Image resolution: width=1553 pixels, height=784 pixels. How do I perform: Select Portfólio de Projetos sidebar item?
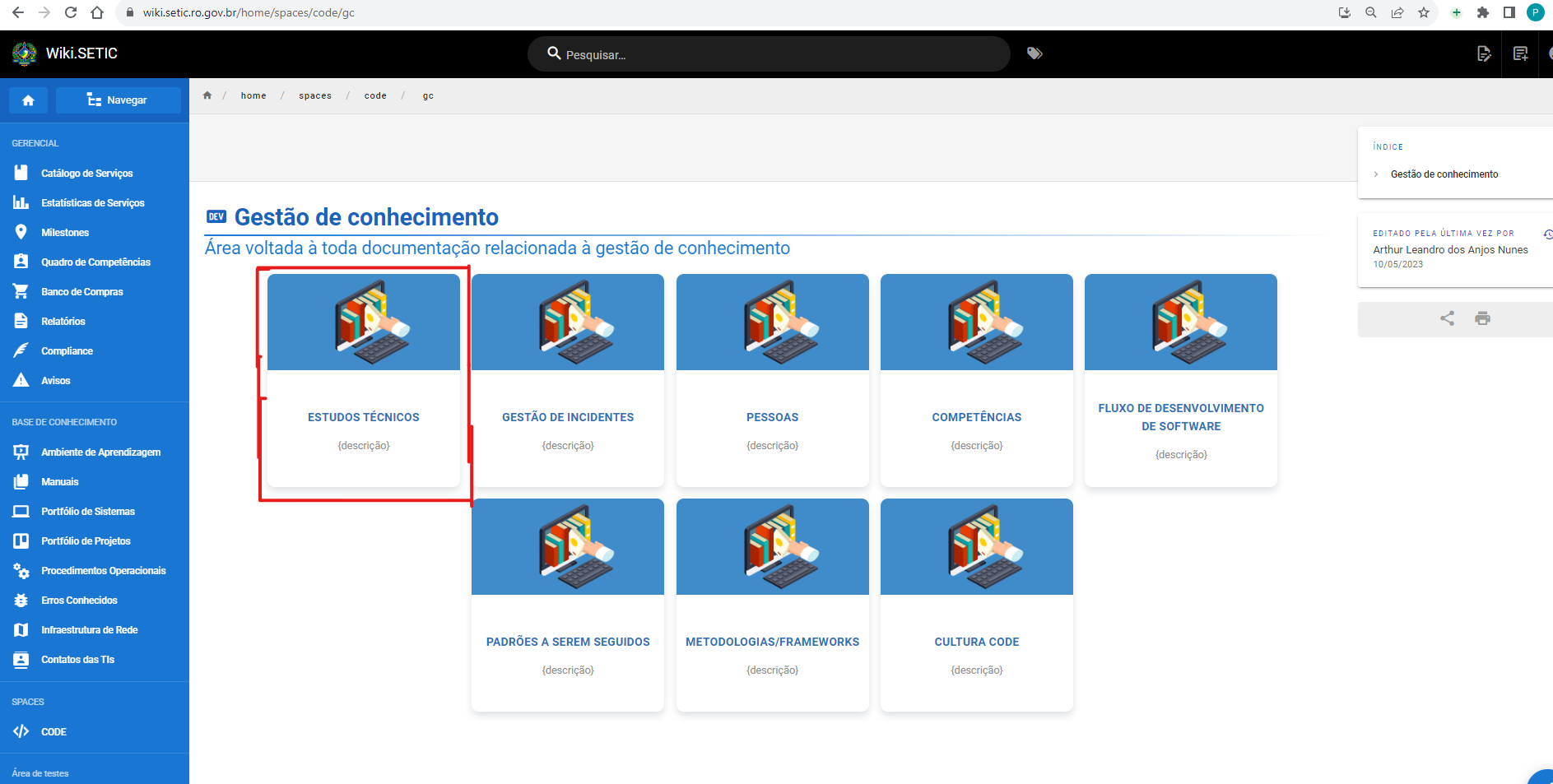(86, 541)
